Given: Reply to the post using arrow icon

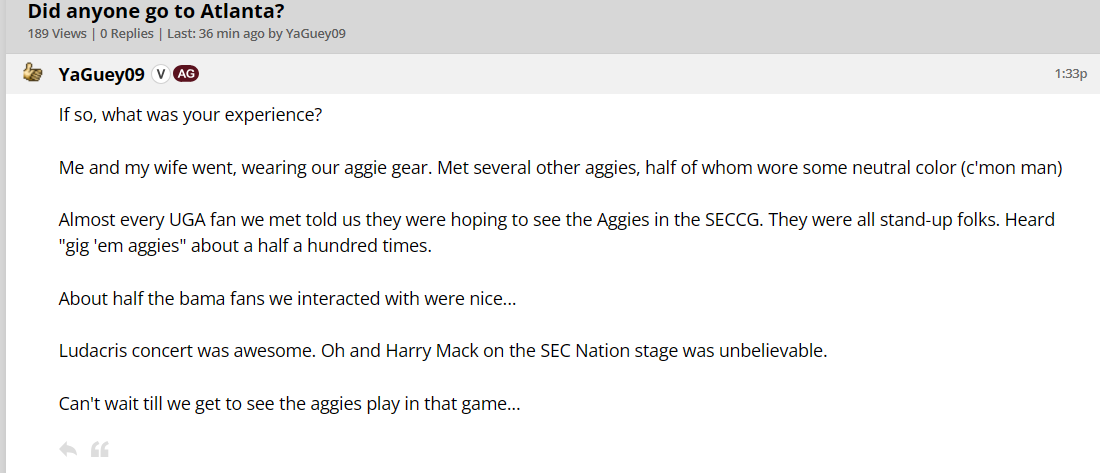Looking at the screenshot, I should tap(68, 449).
